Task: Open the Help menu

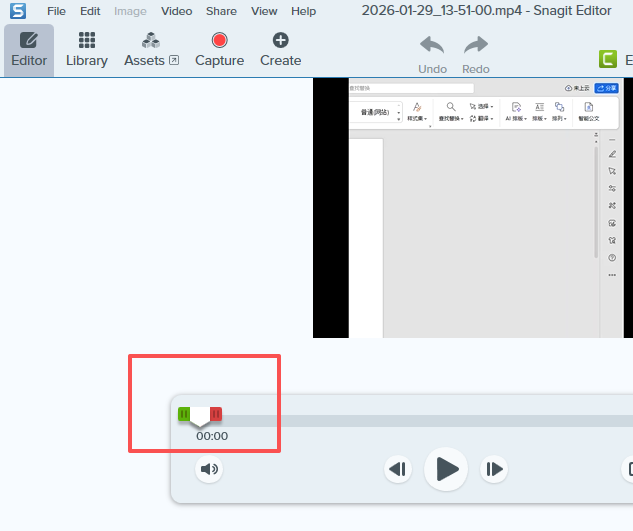Action: tap(303, 11)
